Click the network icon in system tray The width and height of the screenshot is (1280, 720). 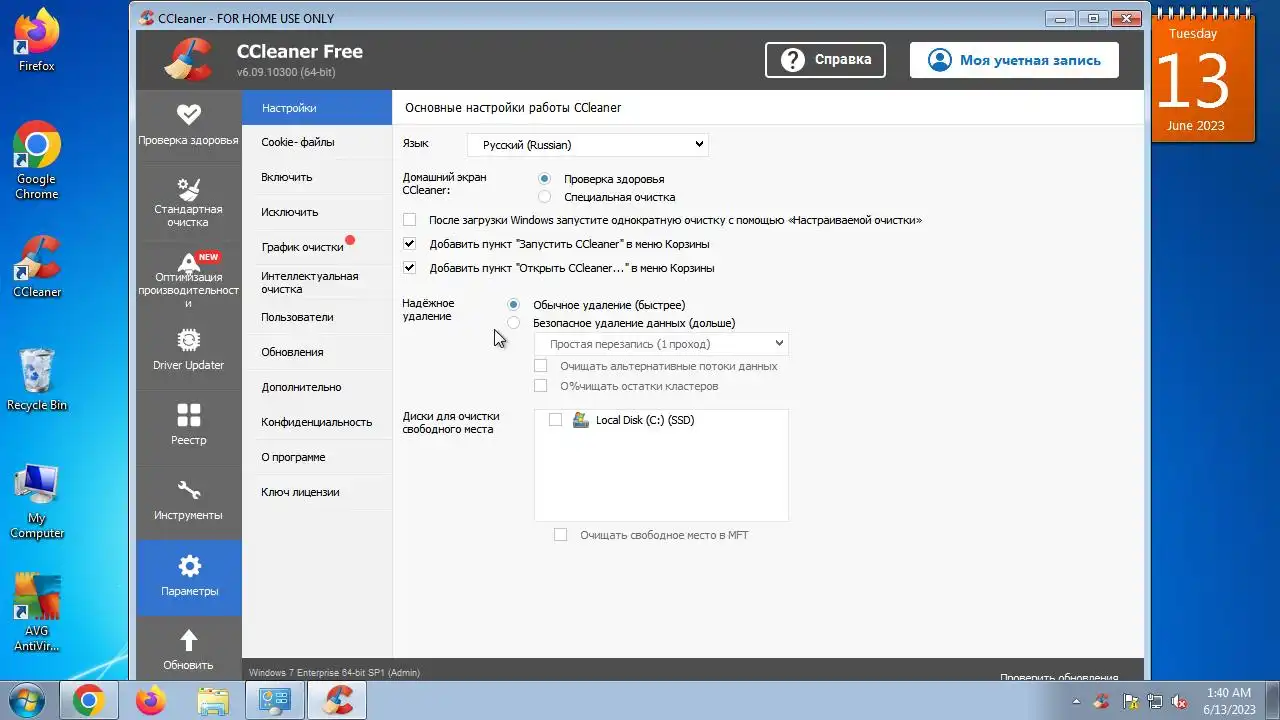[x=1153, y=701]
